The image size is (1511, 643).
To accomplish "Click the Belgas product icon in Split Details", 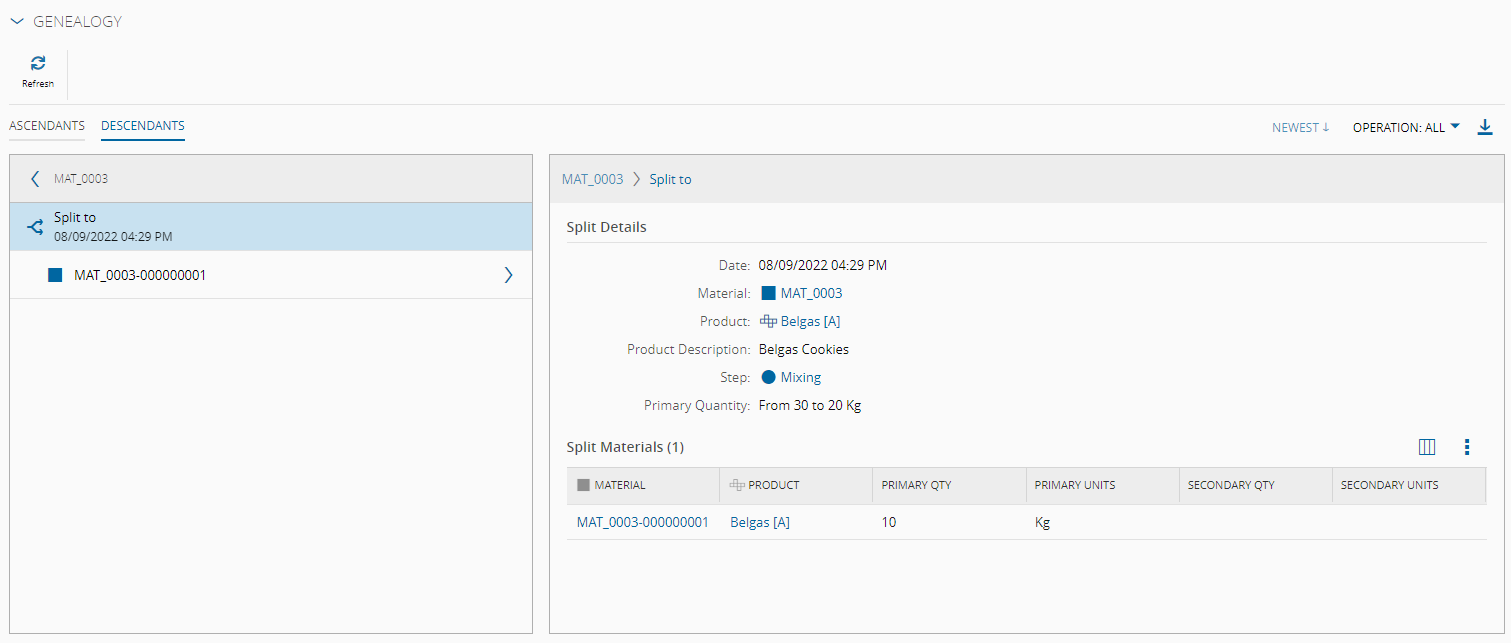I will 768,321.
